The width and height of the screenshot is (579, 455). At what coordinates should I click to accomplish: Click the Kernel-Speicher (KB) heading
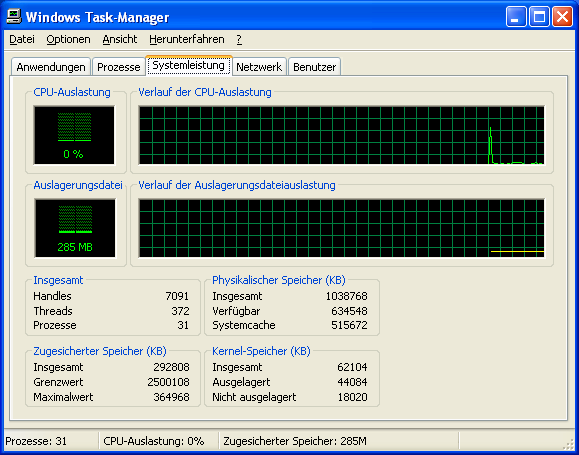[261, 351]
